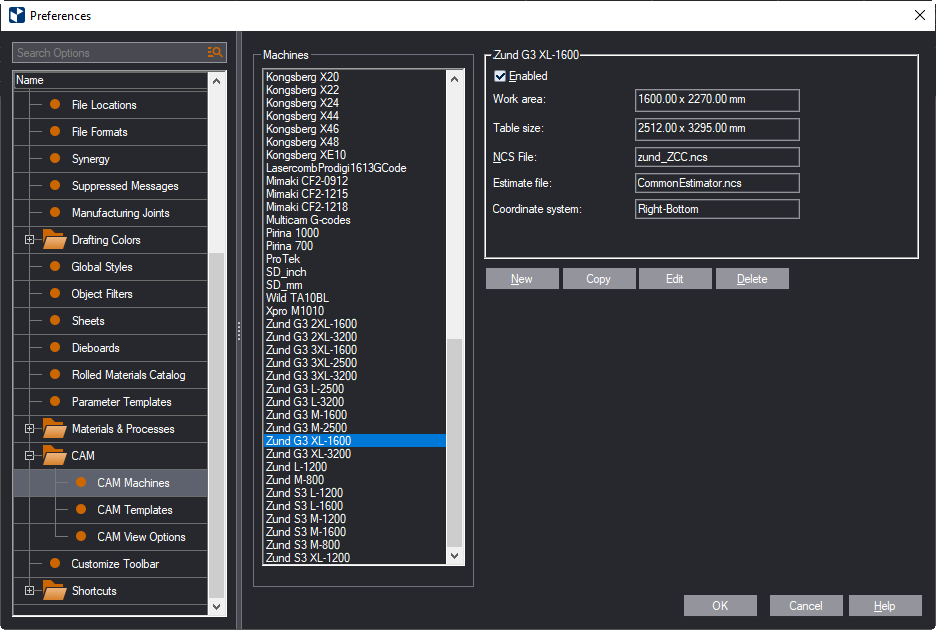The width and height of the screenshot is (936, 630).
Task: Select CAM View Options in tree
Action: coord(141,537)
